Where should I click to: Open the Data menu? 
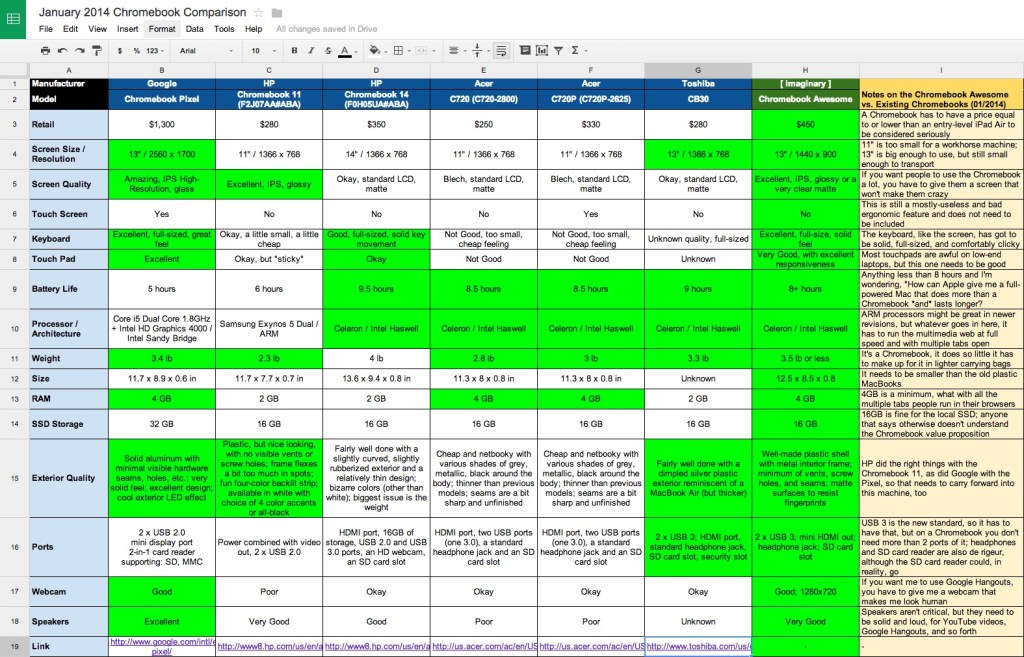point(194,29)
